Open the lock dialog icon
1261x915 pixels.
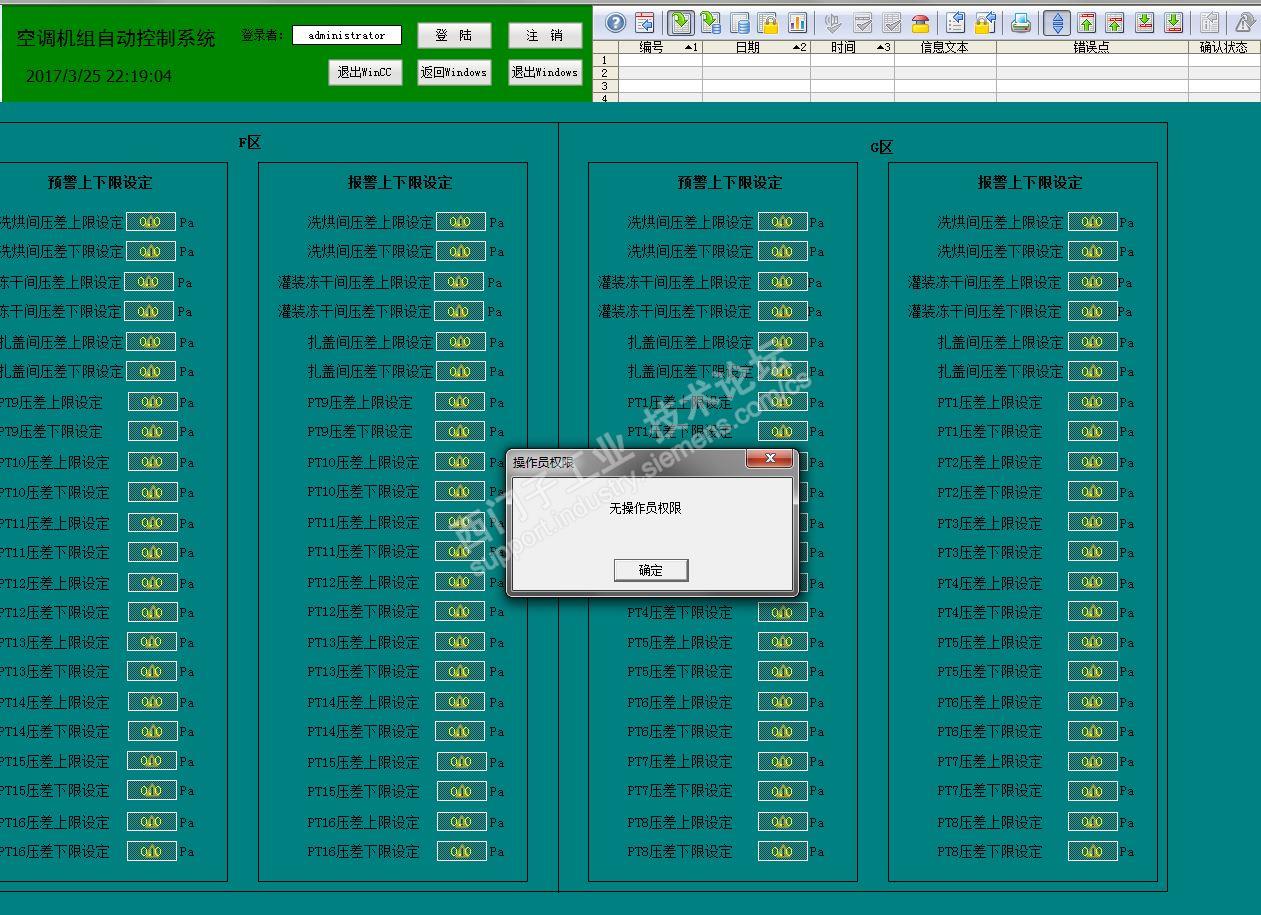[x=985, y=22]
